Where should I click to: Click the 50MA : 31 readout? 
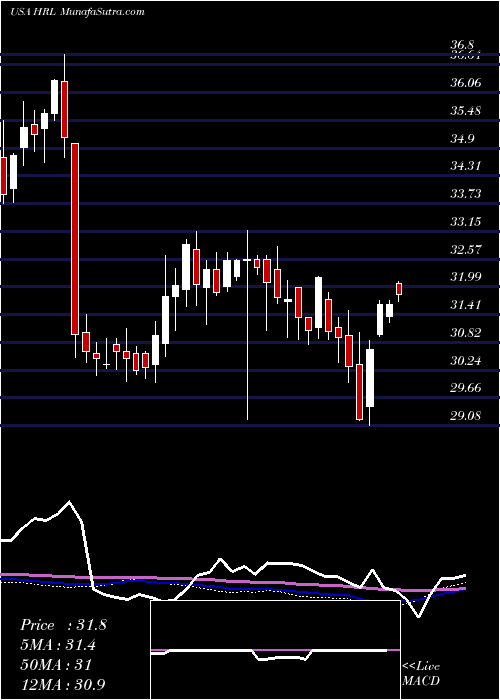(56, 665)
